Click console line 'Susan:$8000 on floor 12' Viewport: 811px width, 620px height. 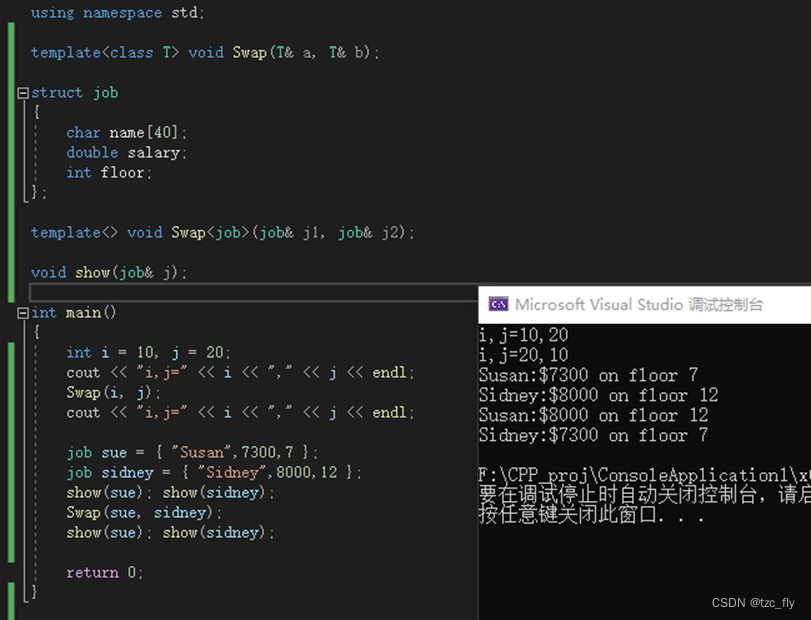click(593, 415)
